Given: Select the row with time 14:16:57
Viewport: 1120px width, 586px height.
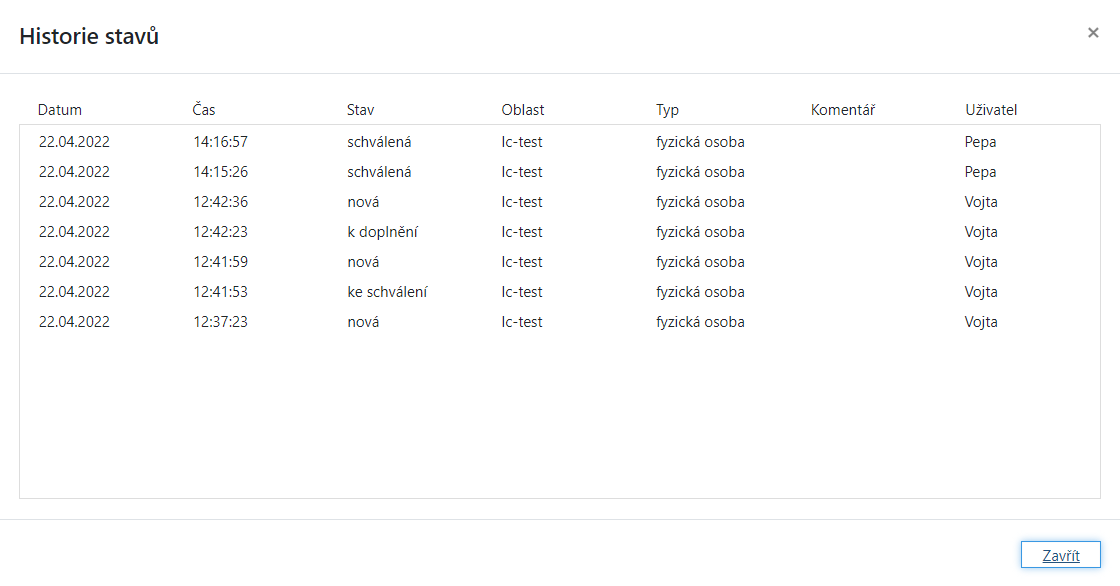Looking at the screenshot, I should coord(221,142).
